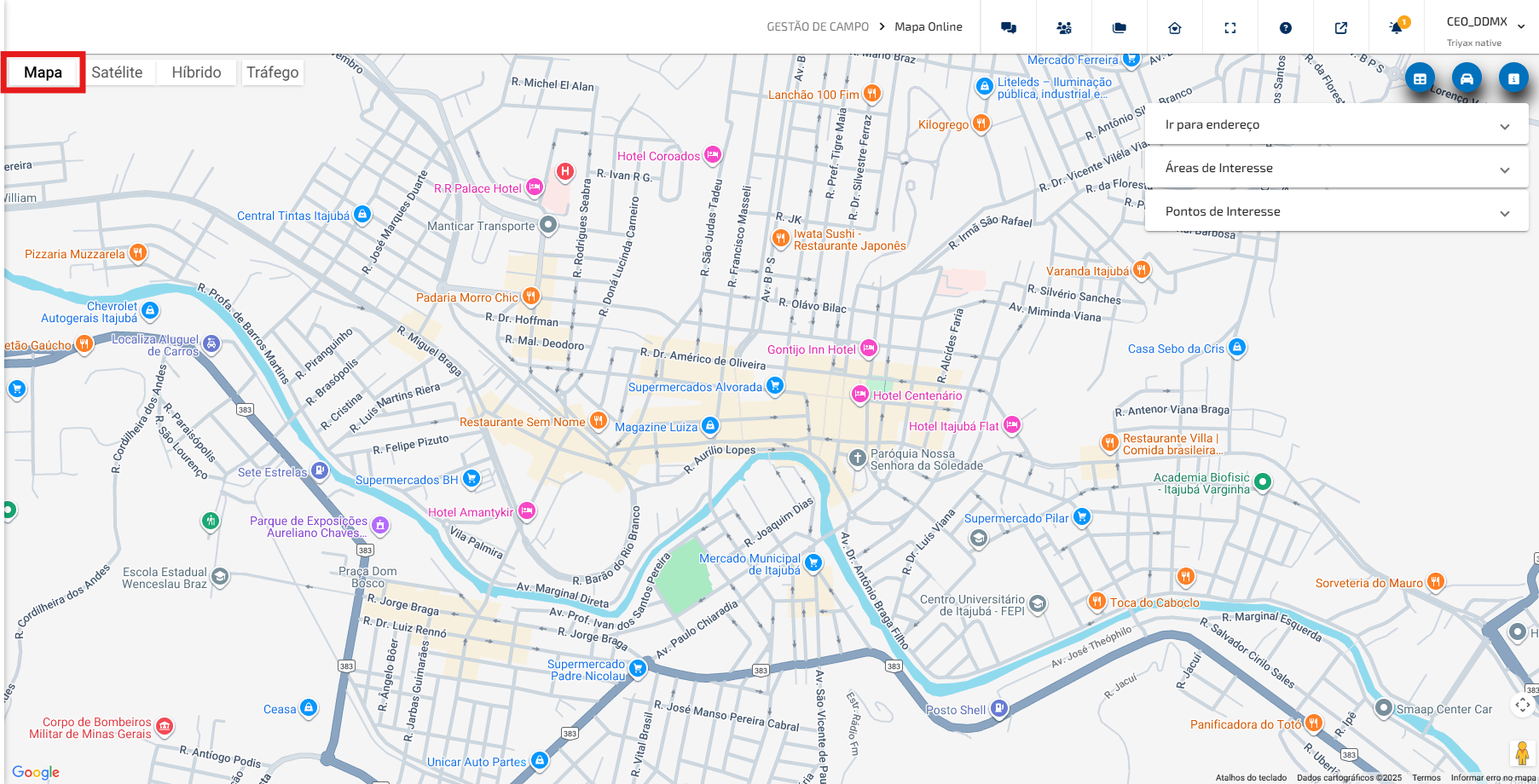This screenshot has width=1539, height=784.
Task: Click the Sorveteria do Mauro label
Action: click(1369, 583)
